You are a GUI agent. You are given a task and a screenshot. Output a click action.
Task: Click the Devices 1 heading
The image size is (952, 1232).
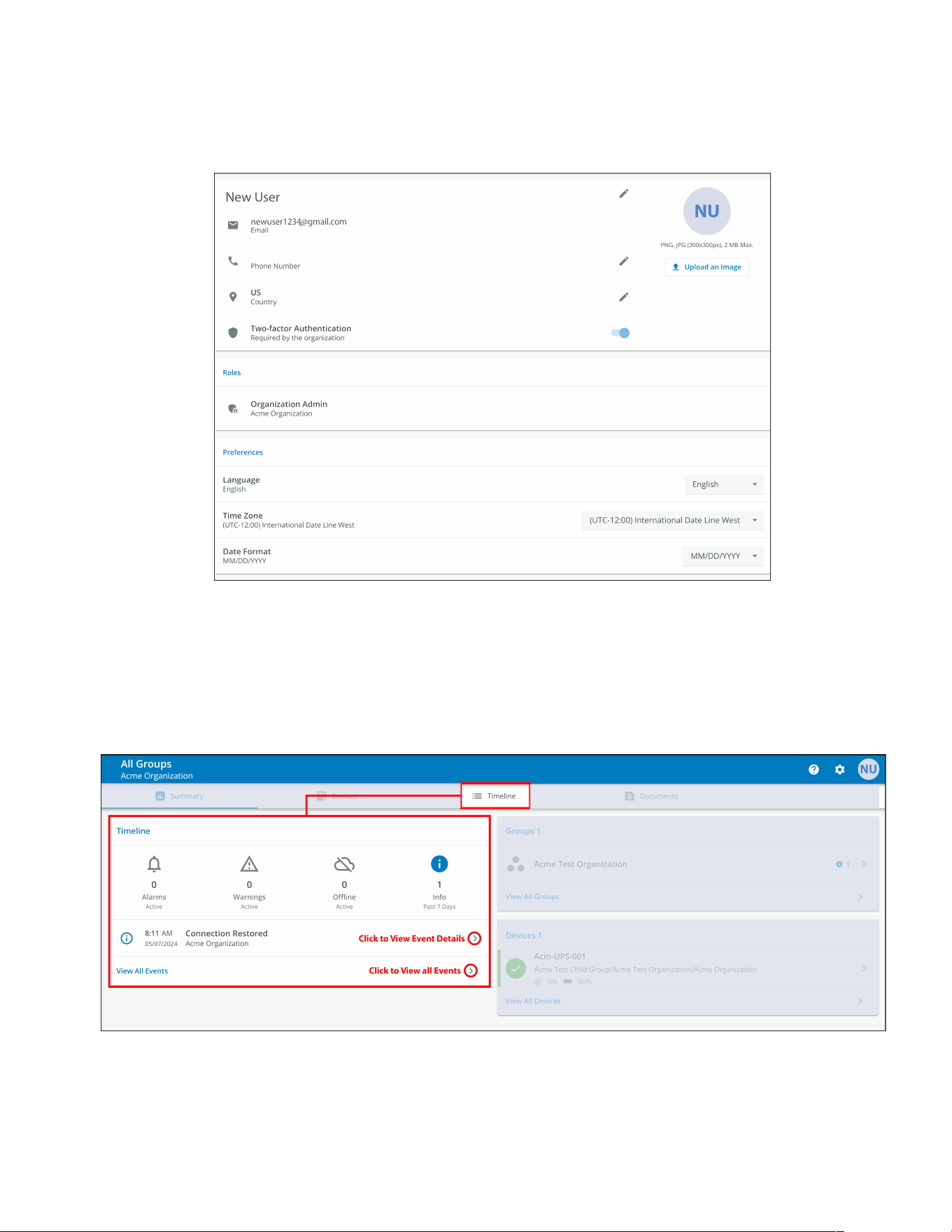pyautogui.click(x=524, y=935)
